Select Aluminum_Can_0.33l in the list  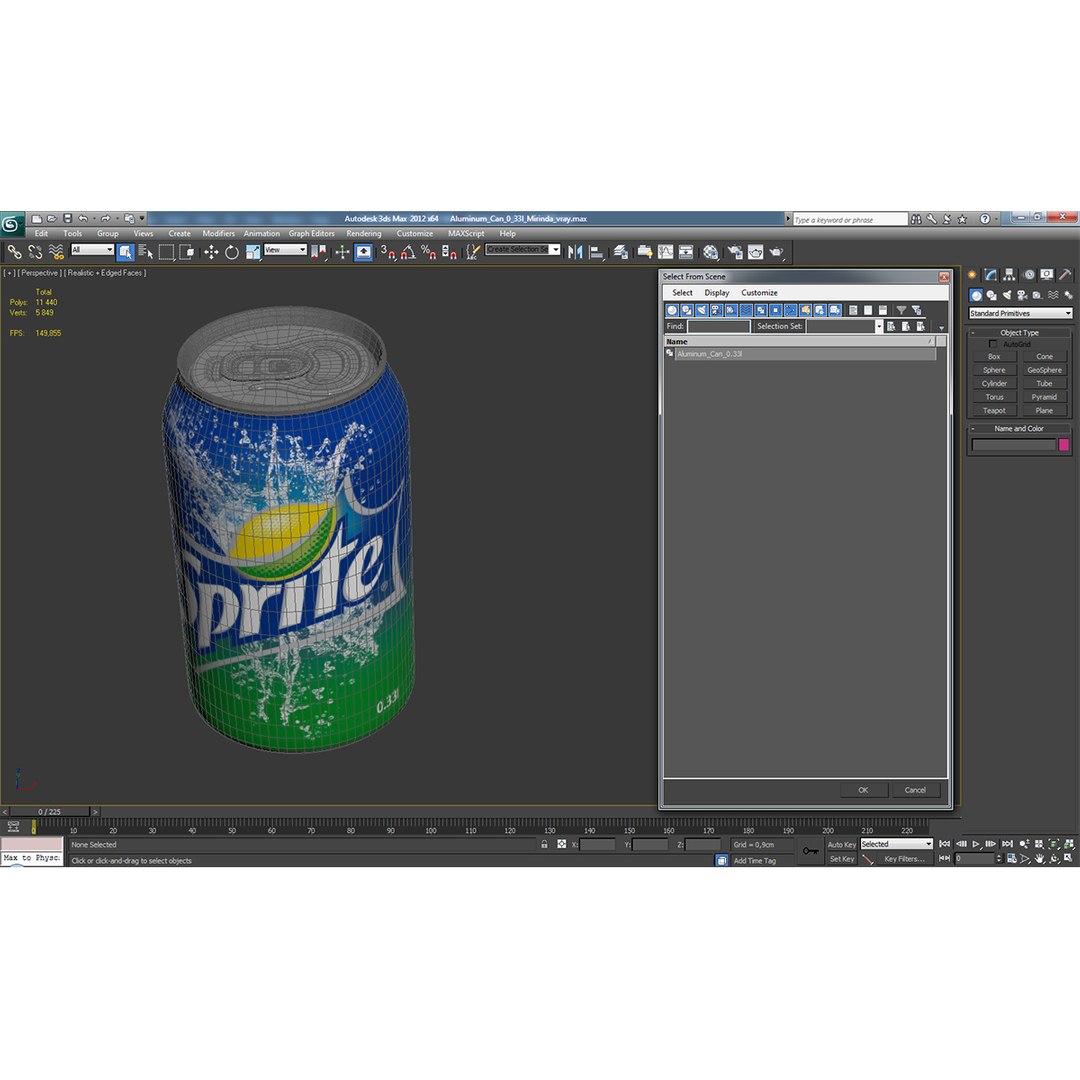point(804,354)
